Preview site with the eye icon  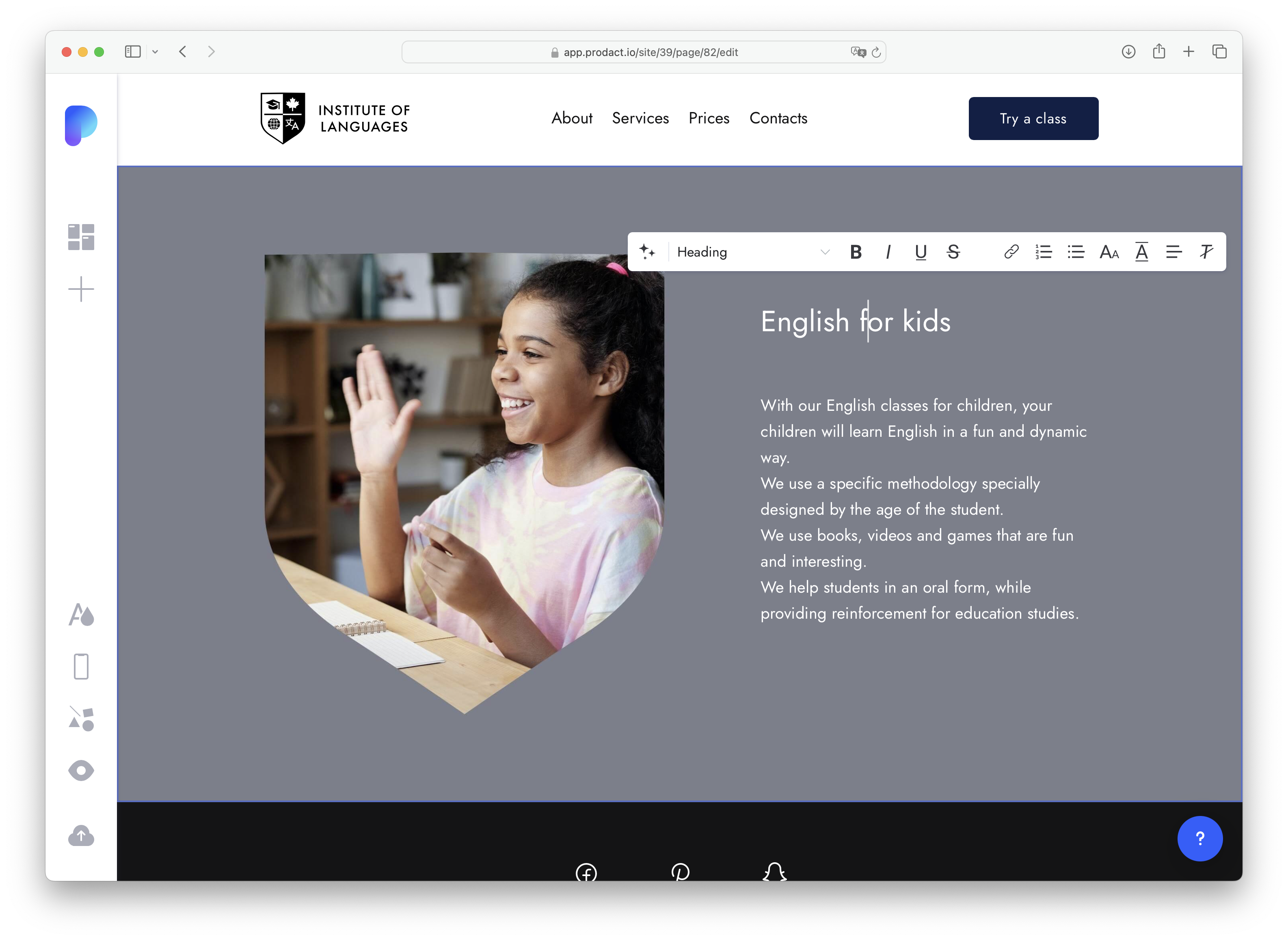tap(81, 770)
